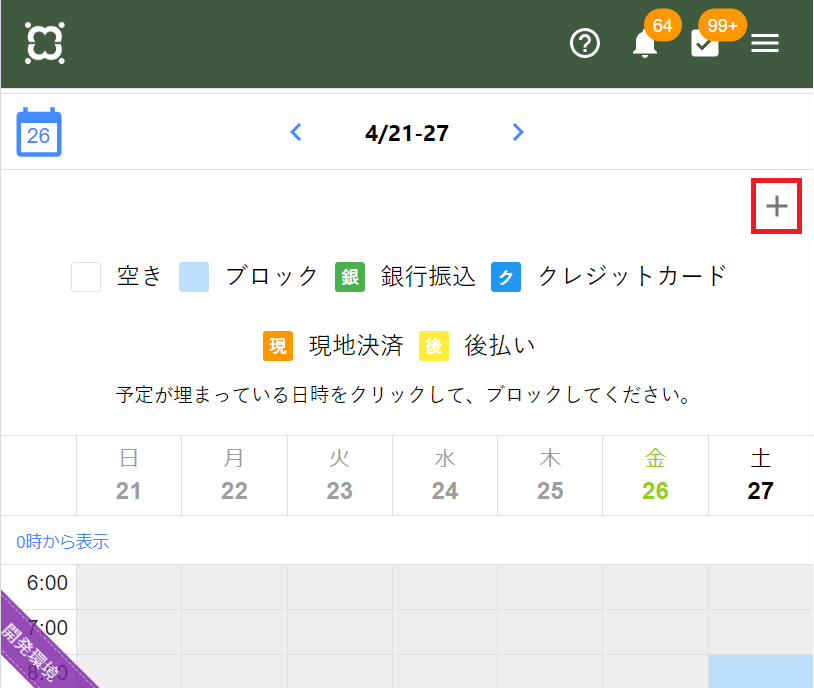Click the blue blocked slot on Saturday

[760, 671]
